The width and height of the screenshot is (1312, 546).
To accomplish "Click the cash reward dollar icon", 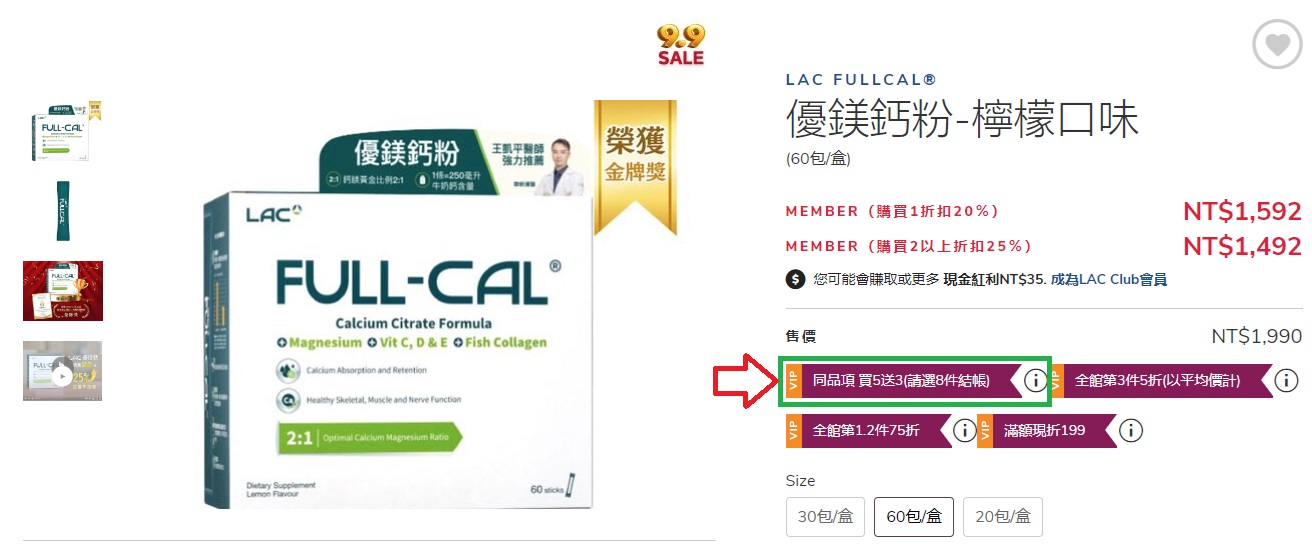I will tap(796, 280).
